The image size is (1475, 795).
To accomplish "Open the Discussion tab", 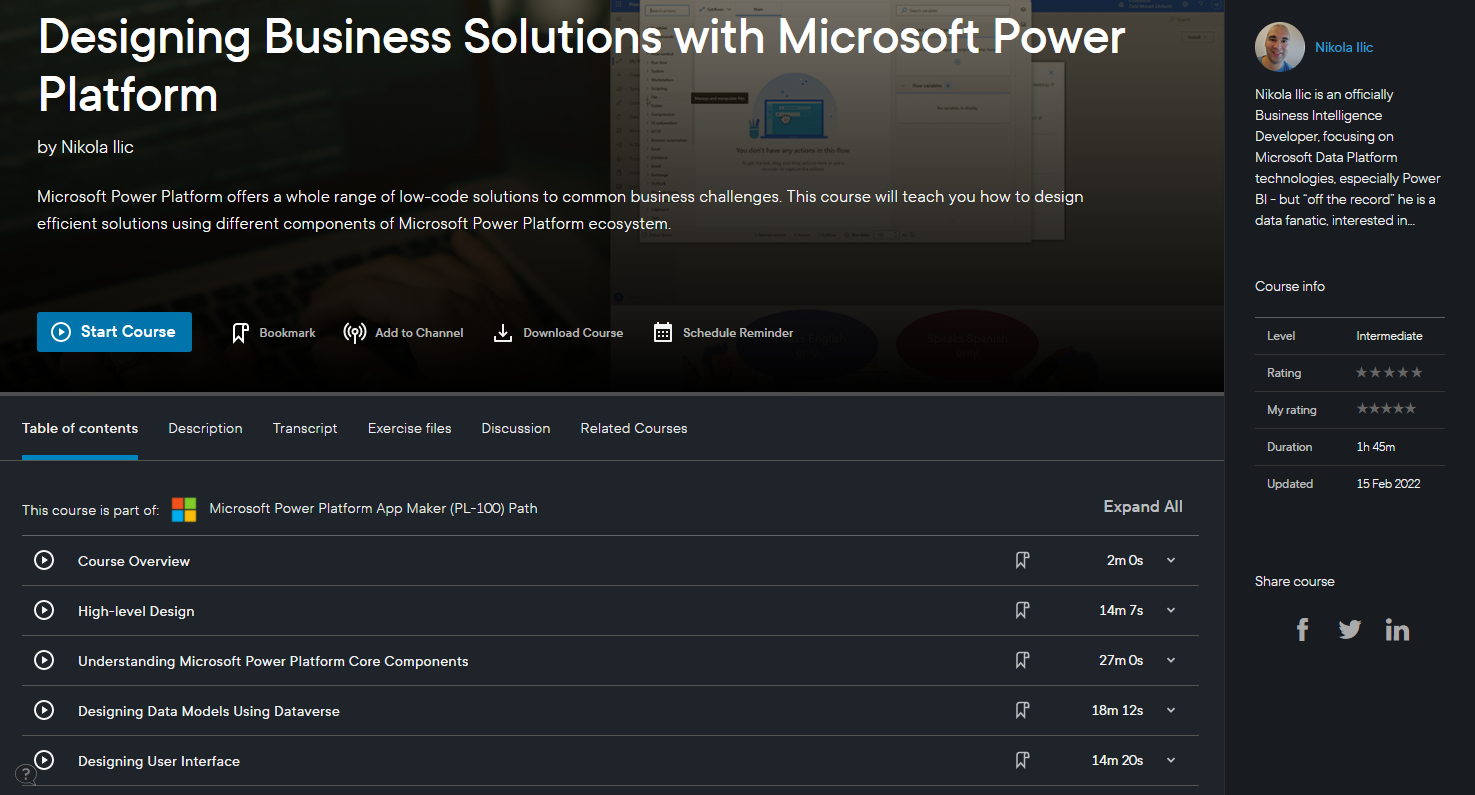I will point(516,428).
